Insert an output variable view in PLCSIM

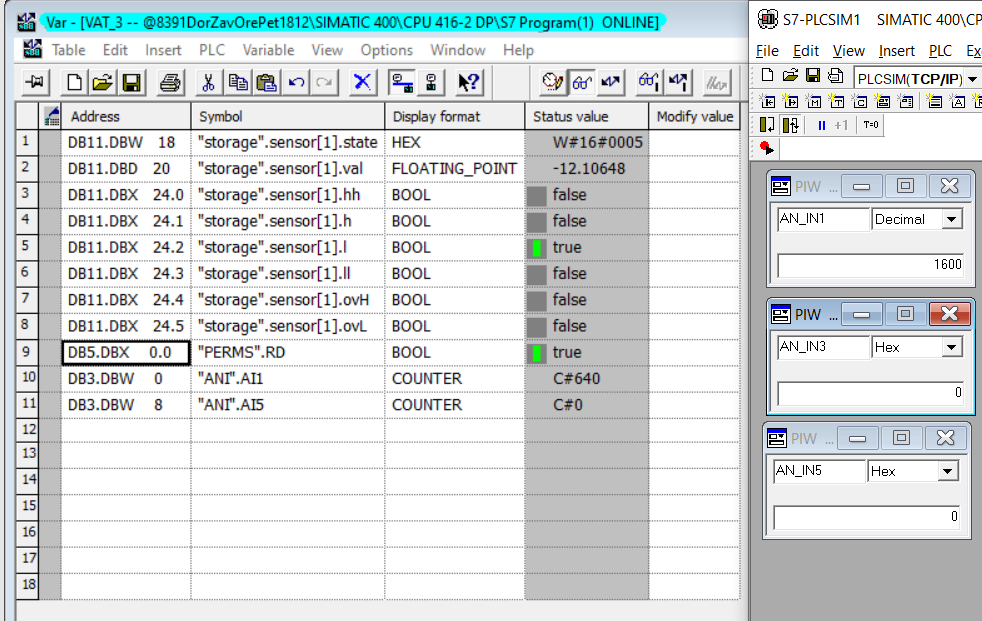point(790,101)
